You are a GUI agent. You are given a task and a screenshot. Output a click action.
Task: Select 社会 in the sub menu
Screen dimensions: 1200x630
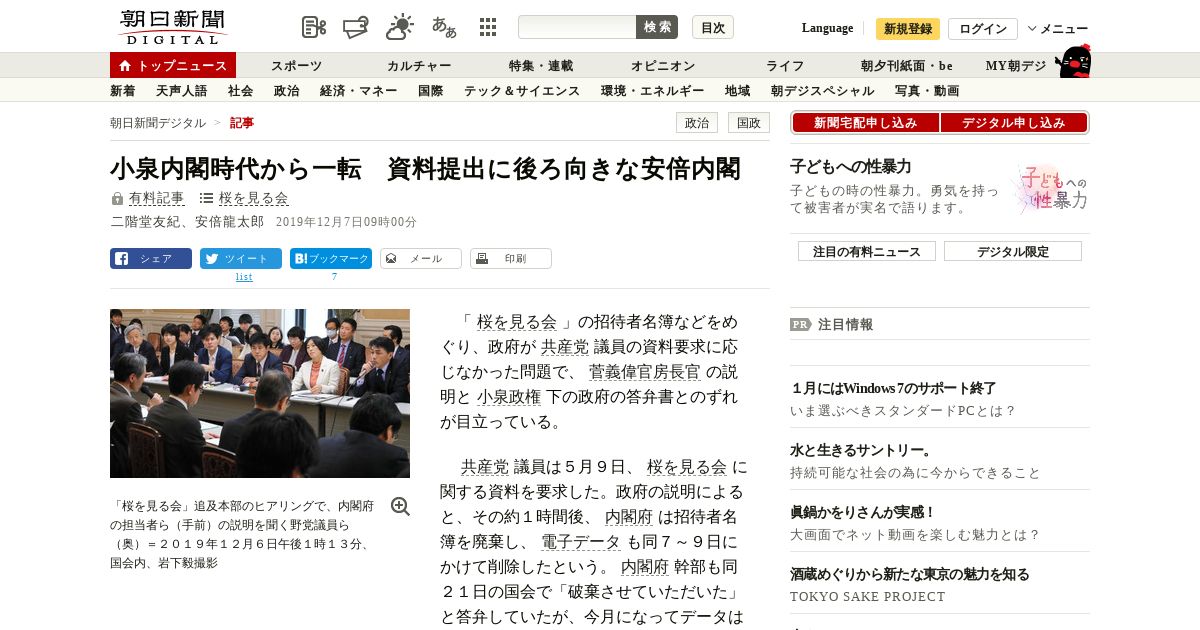pyautogui.click(x=240, y=90)
